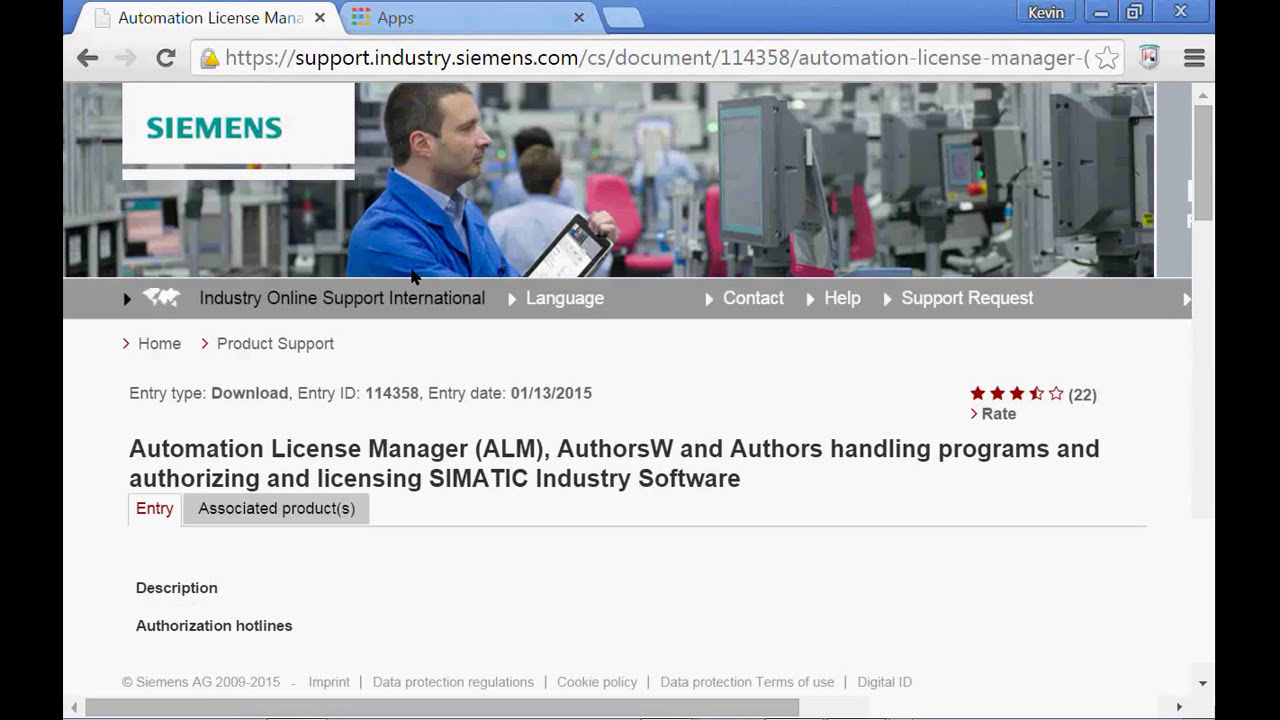The image size is (1280, 720).
Task: Click the Automation License Manager title heading
Action: click(x=614, y=463)
